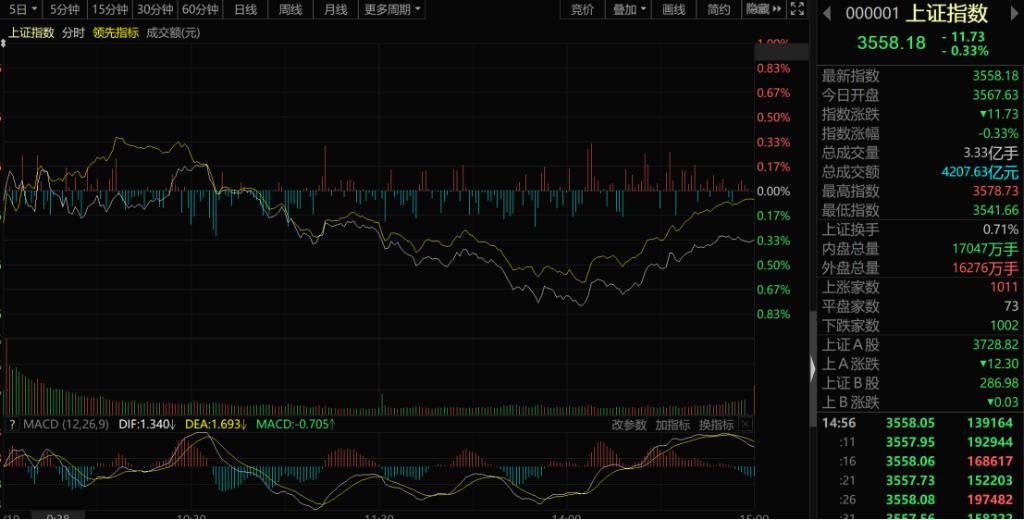Click the MACD help question mark icon
Screen dimensions: 1024x520
click(x=11, y=425)
